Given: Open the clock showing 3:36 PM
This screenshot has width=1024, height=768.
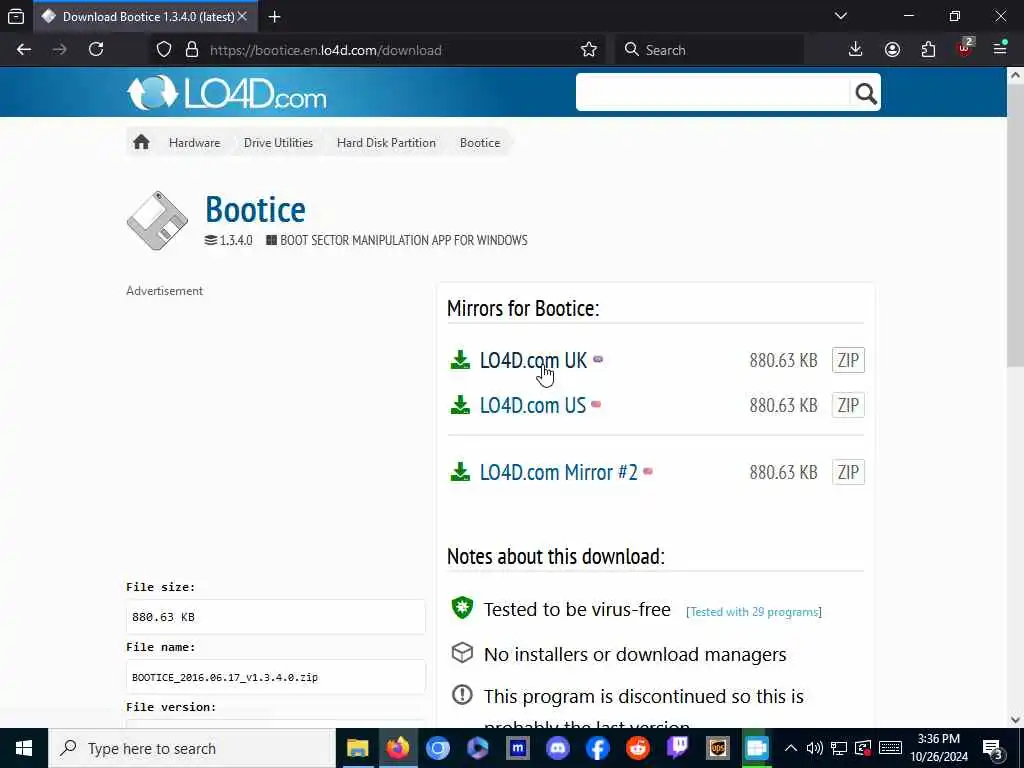Looking at the screenshot, I should [x=939, y=748].
